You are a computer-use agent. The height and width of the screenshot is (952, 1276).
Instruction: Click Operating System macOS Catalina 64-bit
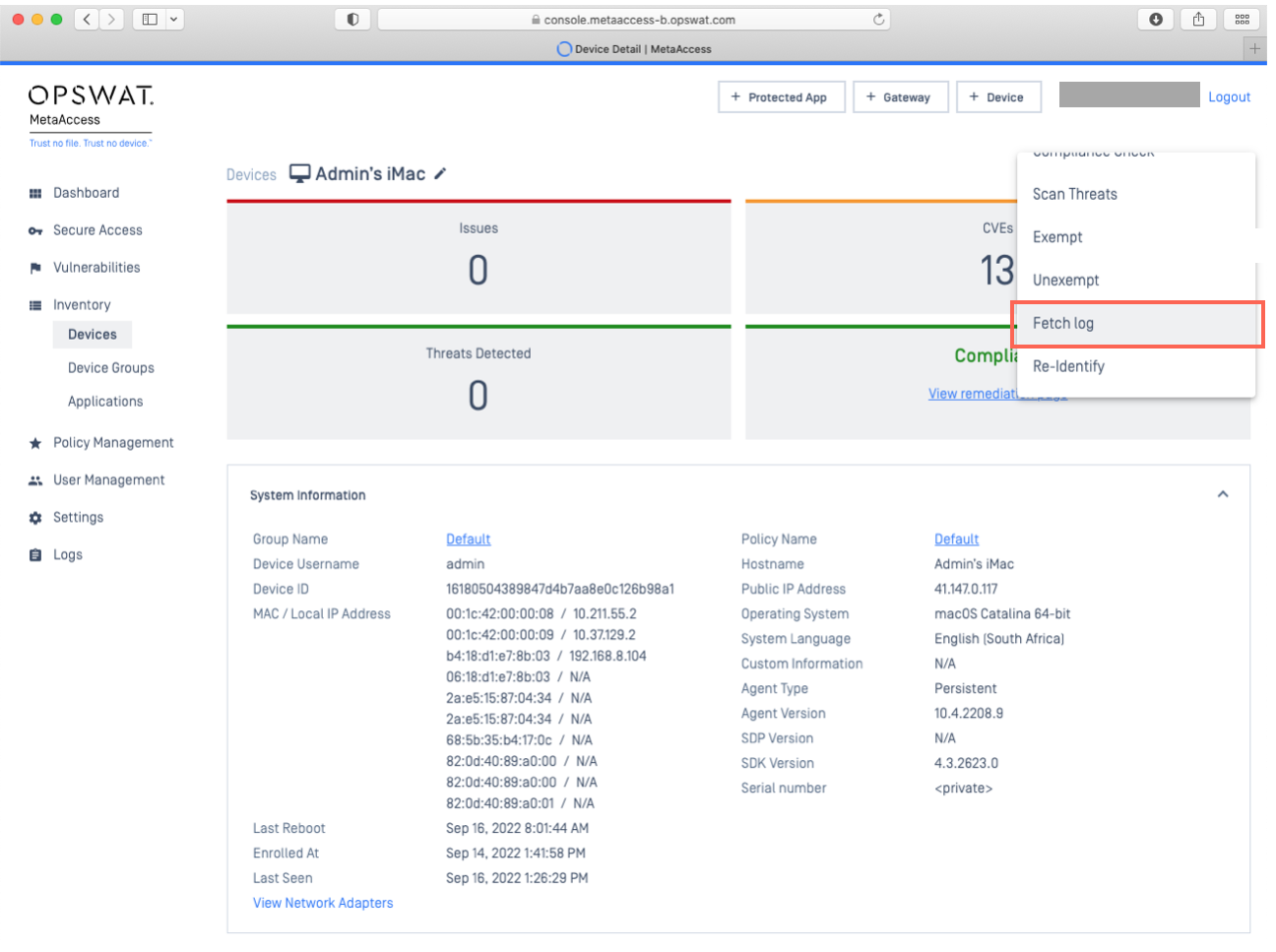coord(1002,613)
